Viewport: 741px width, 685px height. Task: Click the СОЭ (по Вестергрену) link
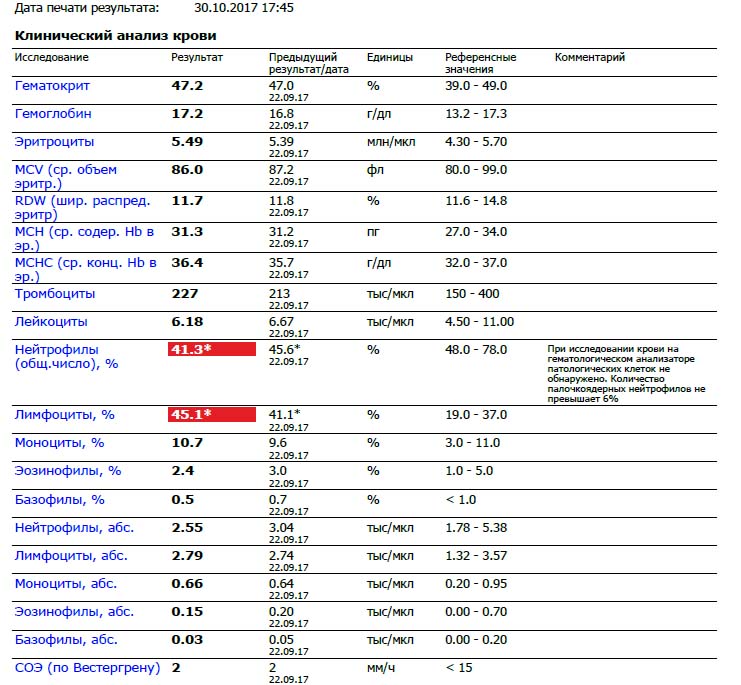87,668
